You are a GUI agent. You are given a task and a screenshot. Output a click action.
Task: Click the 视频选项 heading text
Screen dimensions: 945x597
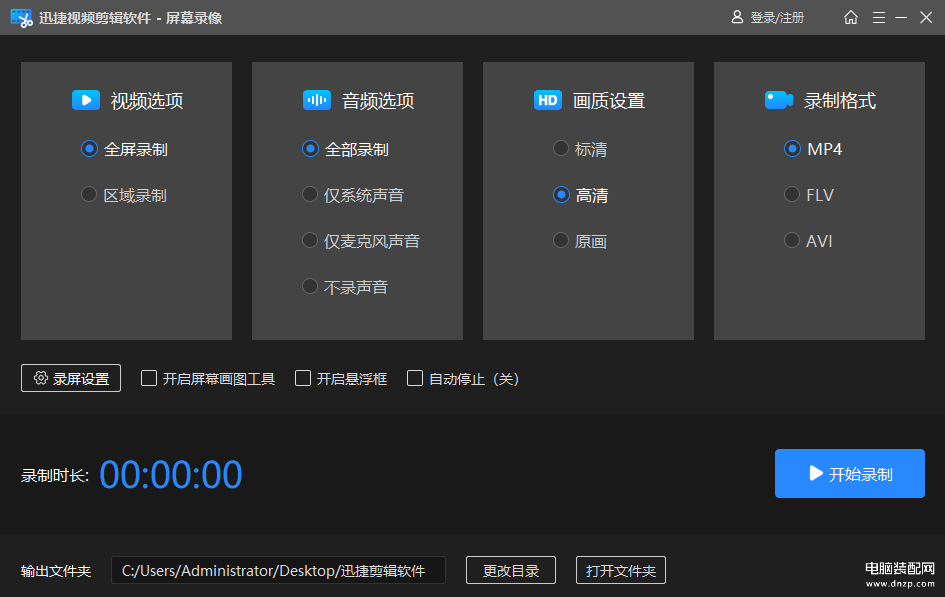point(147,101)
